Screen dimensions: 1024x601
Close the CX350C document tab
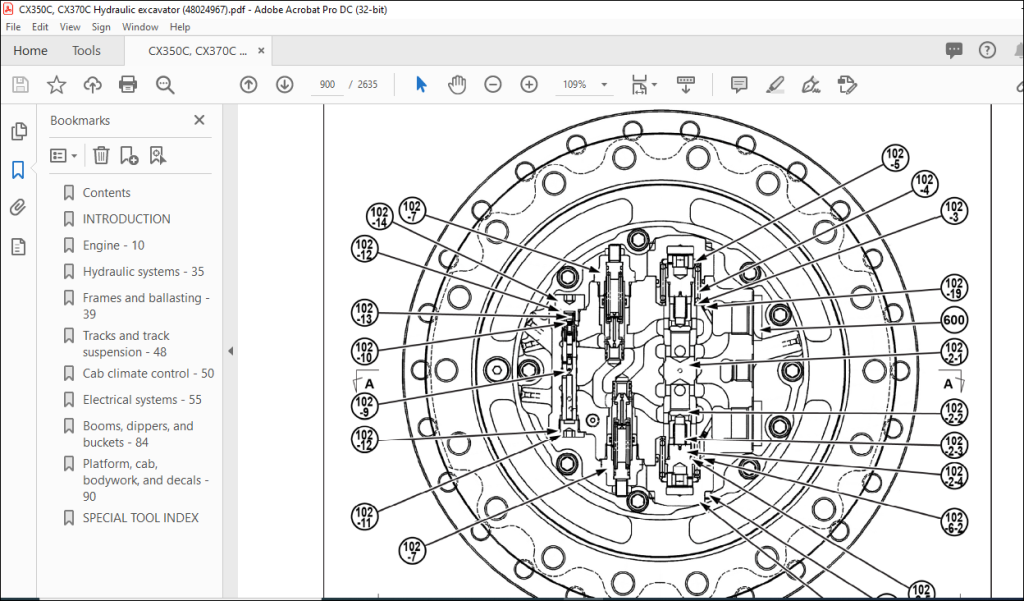click(x=261, y=51)
